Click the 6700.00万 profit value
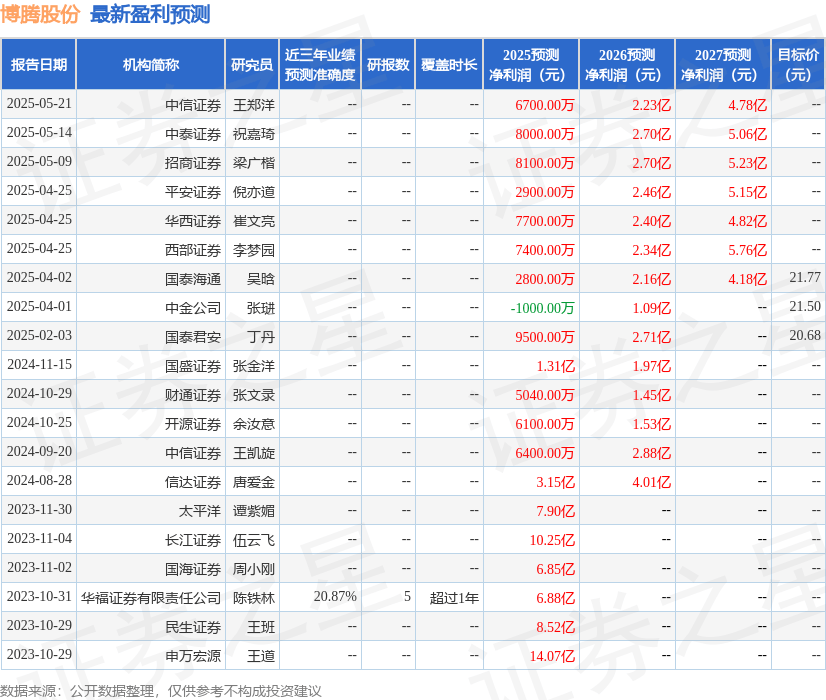Screen dimensions: 826x700 pos(545,105)
